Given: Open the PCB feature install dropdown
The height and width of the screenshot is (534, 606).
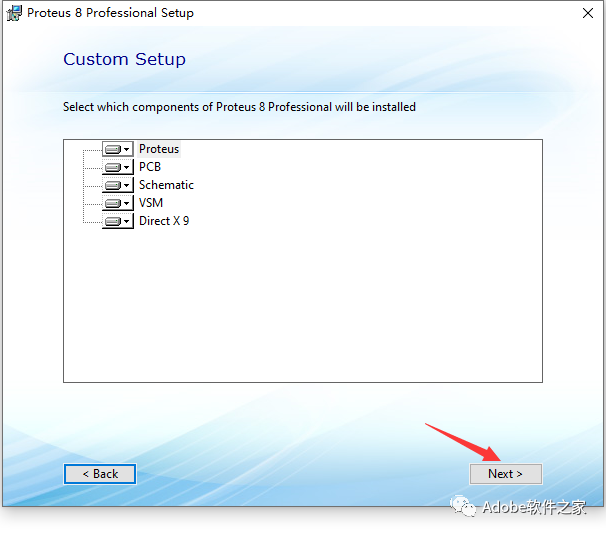Looking at the screenshot, I should coord(118,167).
